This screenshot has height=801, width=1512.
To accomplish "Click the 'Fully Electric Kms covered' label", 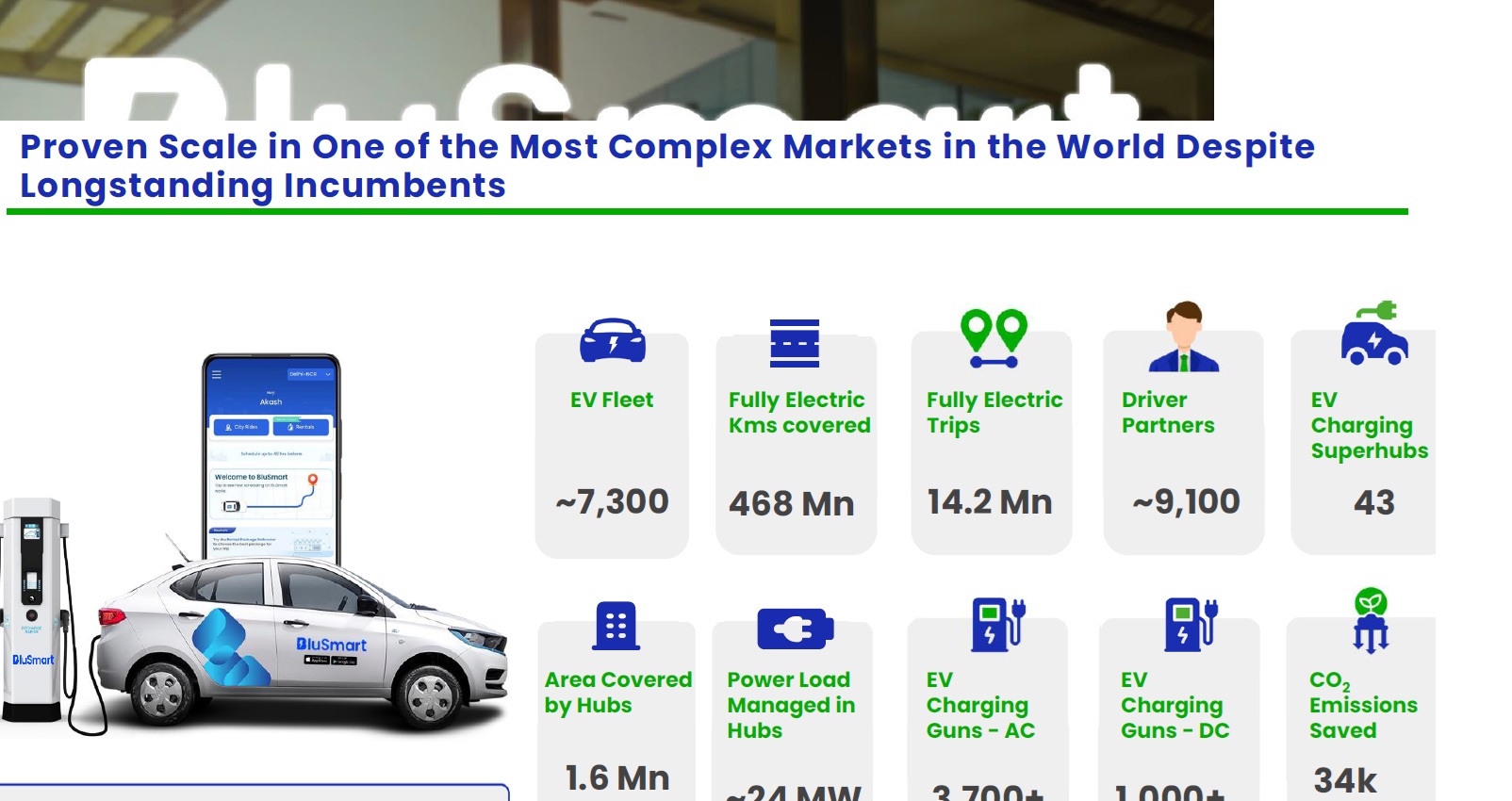I will tap(799, 413).
